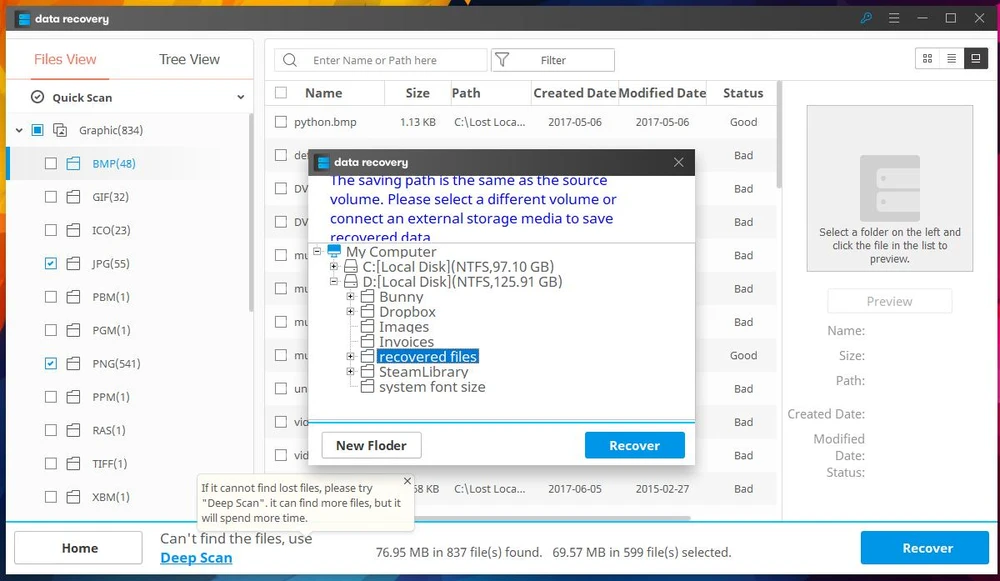Close the Deep Scan tooltip popup
Image resolution: width=1000 pixels, height=581 pixels.
[x=407, y=481]
